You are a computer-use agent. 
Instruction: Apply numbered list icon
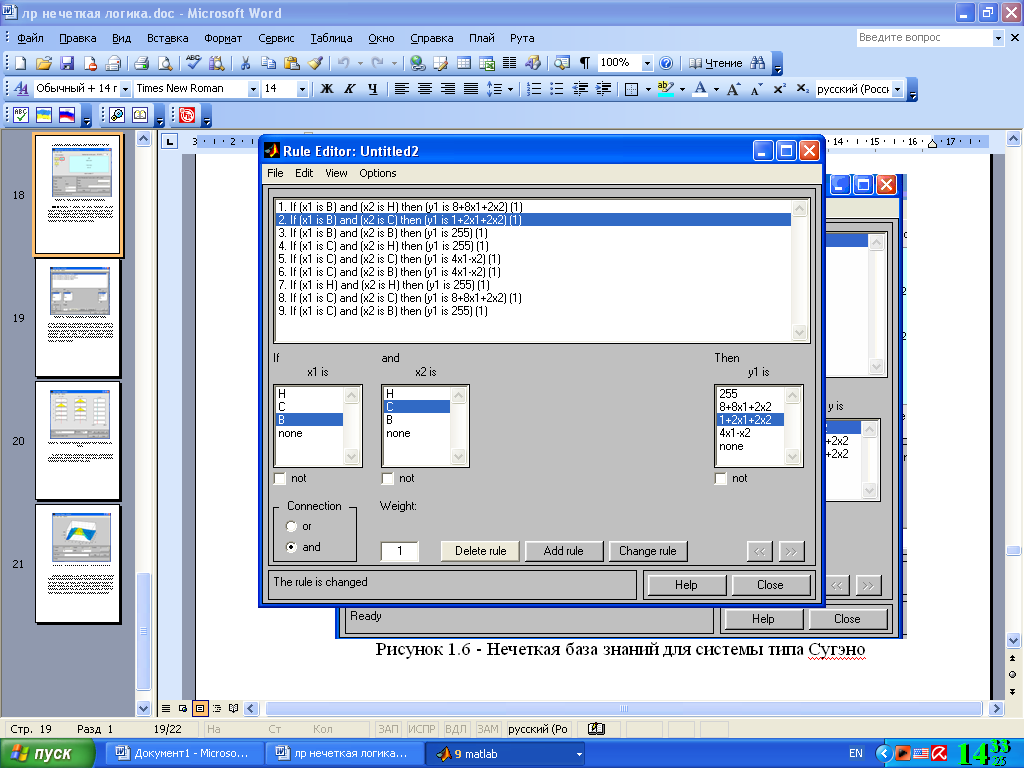tap(534, 89)
